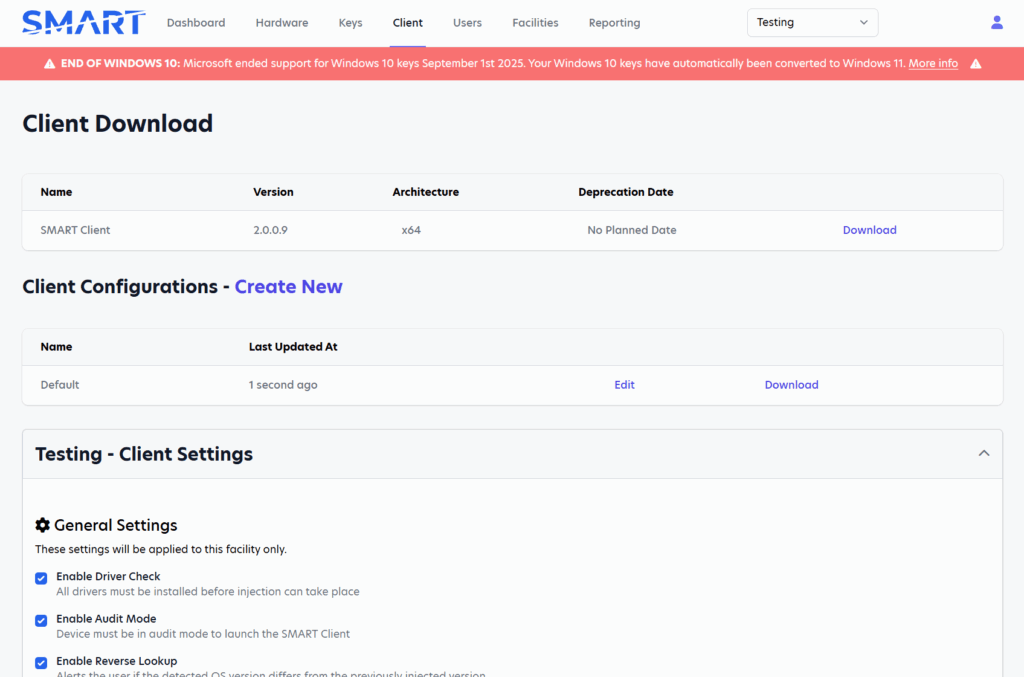Open the Testing facility dropdown
The image size is (1024, 677).
pyautogui.click(x=812, y=22)
